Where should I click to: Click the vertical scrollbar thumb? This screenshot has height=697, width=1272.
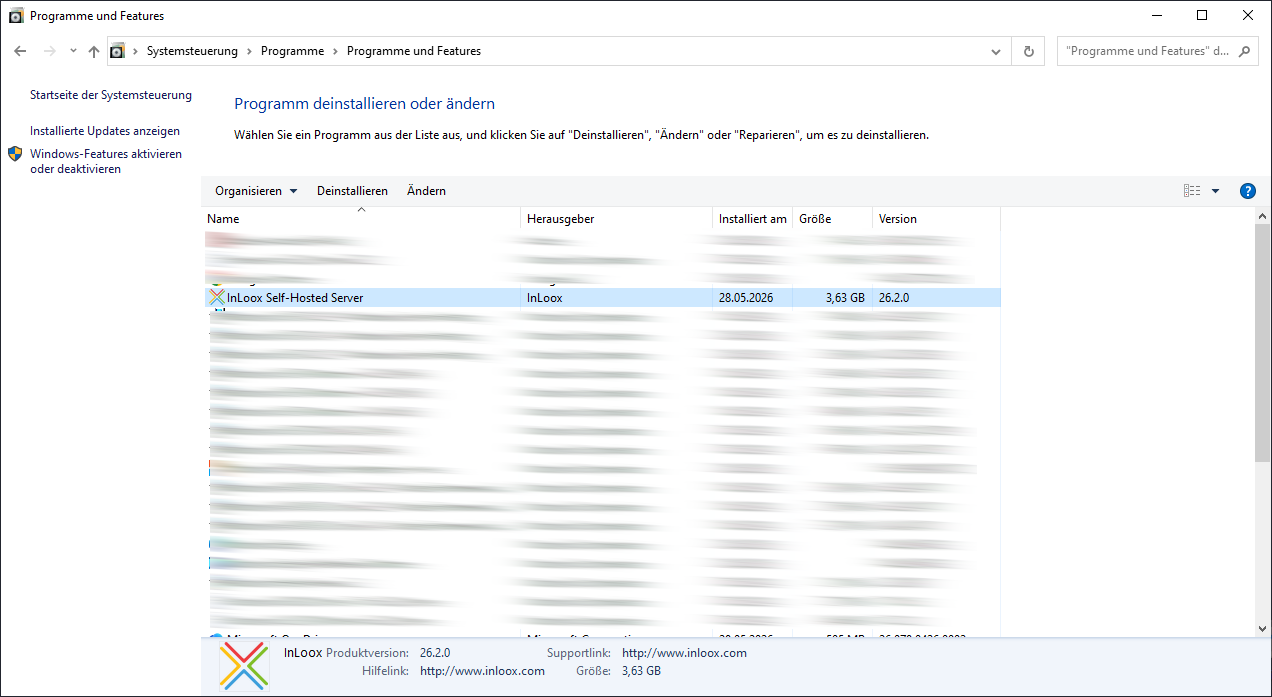[x=1263, y=343]
